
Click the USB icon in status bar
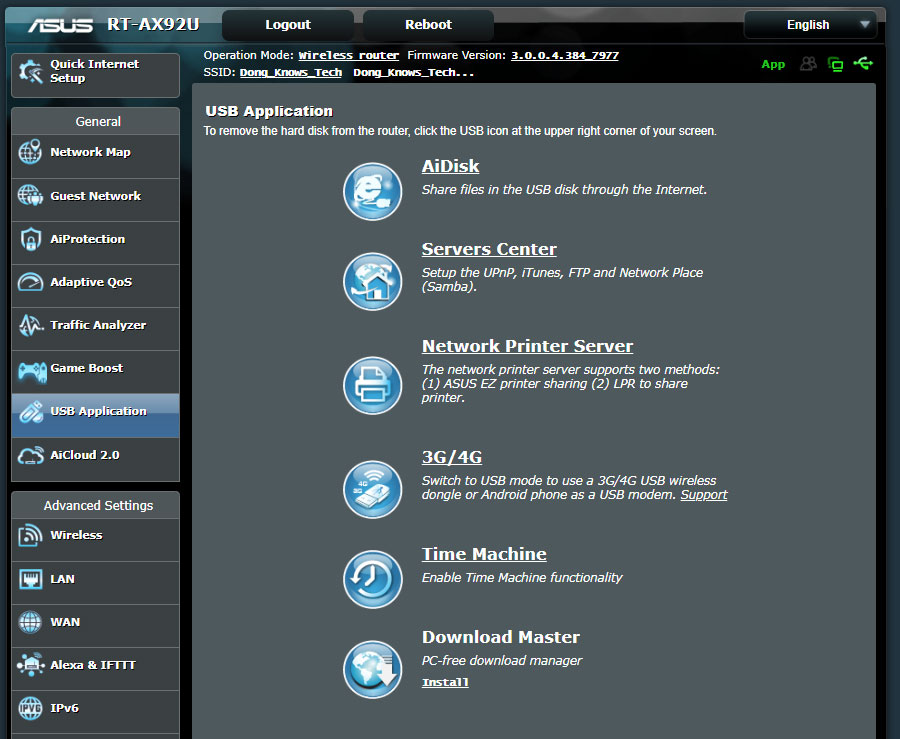pyautogui.click(x=864, y=64)
